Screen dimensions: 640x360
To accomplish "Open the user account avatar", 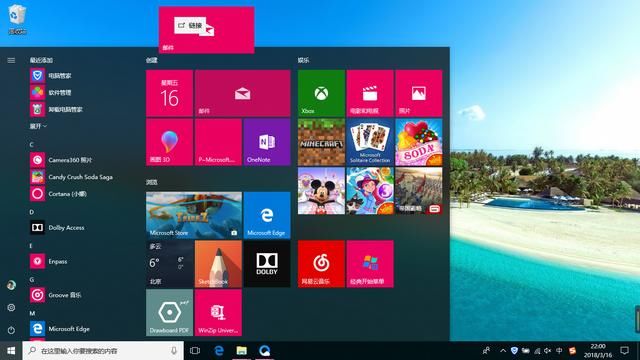I will click(x=11, y=285).
